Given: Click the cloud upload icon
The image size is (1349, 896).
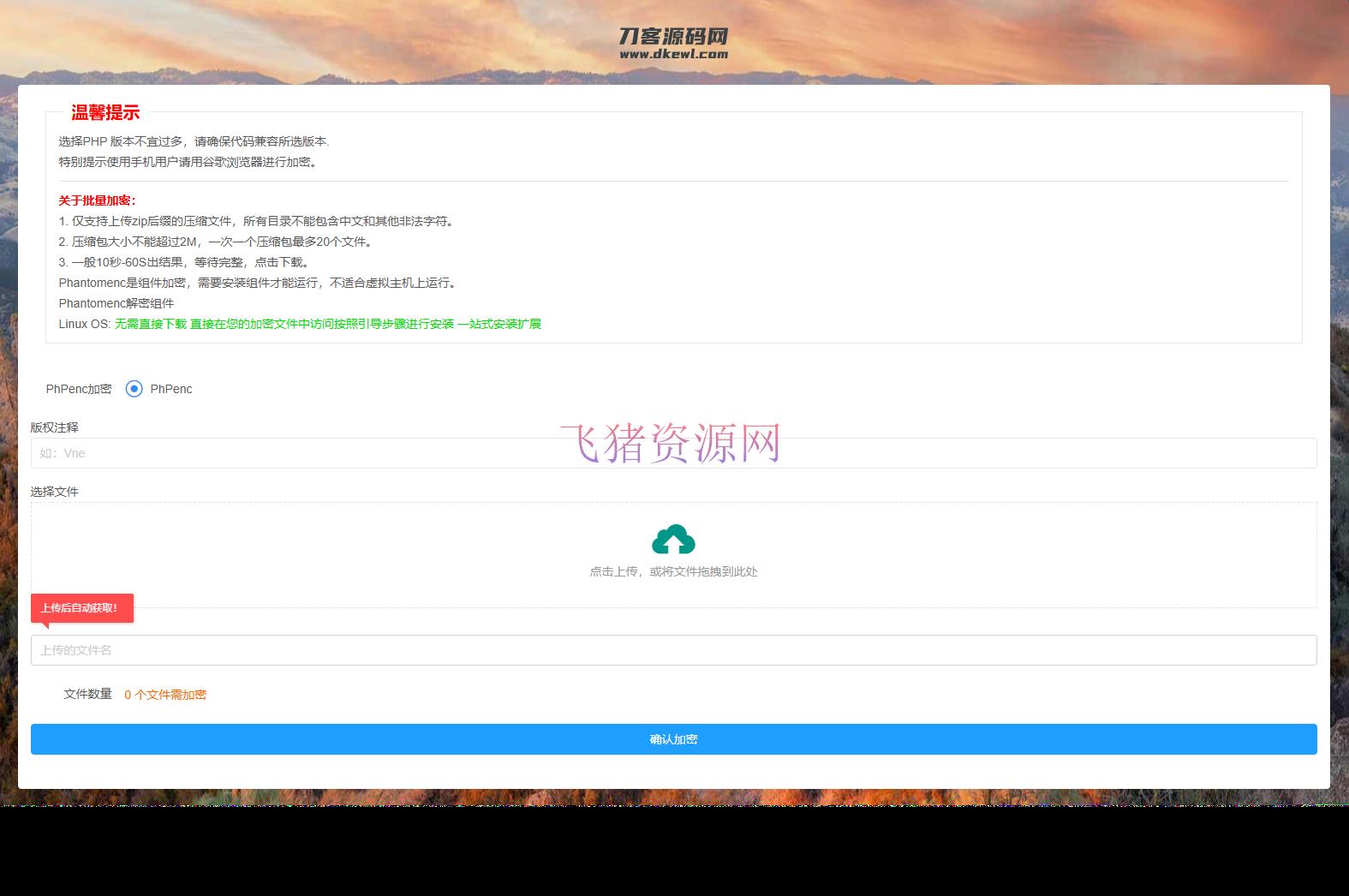Looking at the screenshot, I should 673,540.
